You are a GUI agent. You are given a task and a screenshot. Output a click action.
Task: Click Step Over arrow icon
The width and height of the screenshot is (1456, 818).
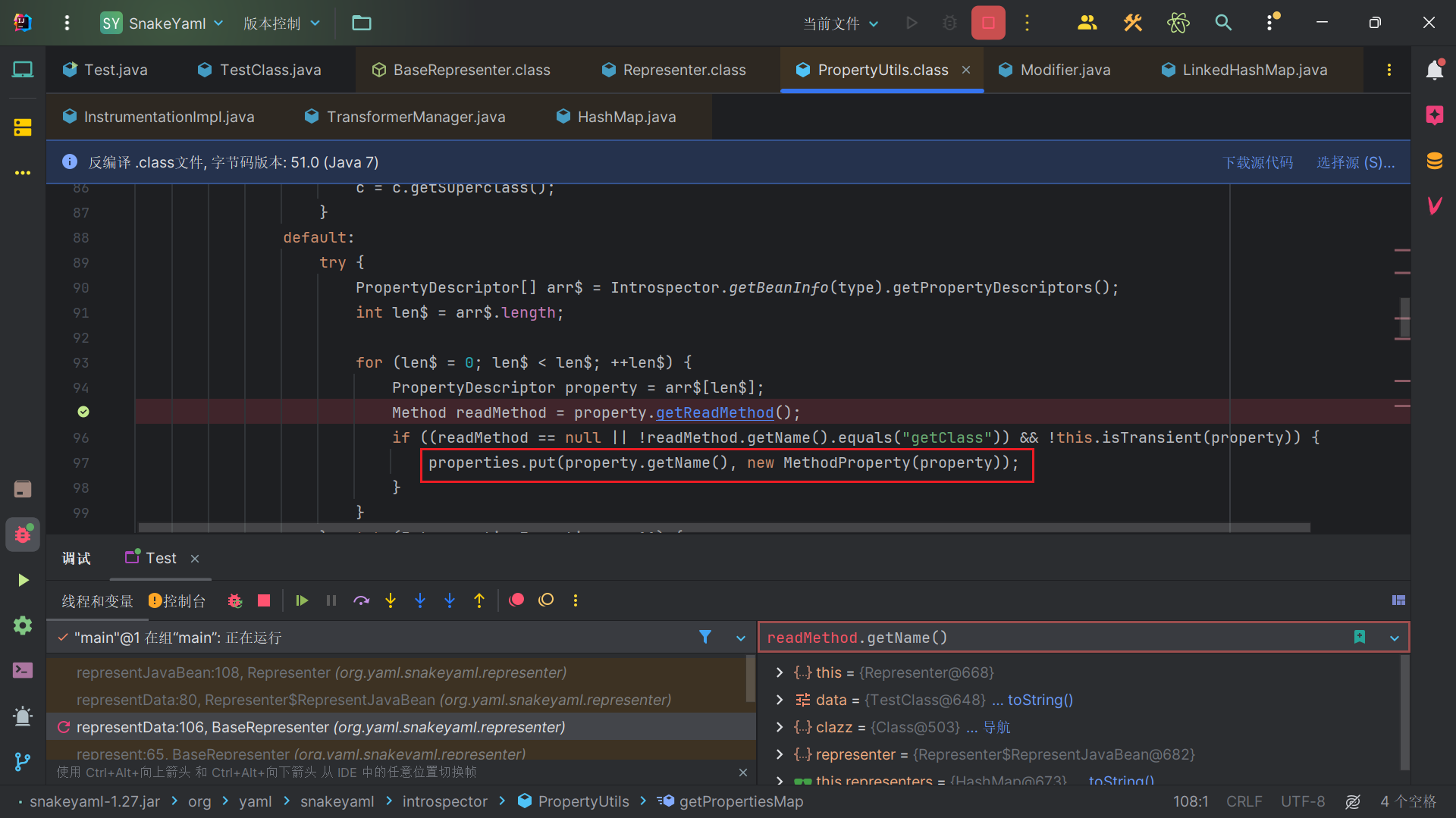point(361,600)
